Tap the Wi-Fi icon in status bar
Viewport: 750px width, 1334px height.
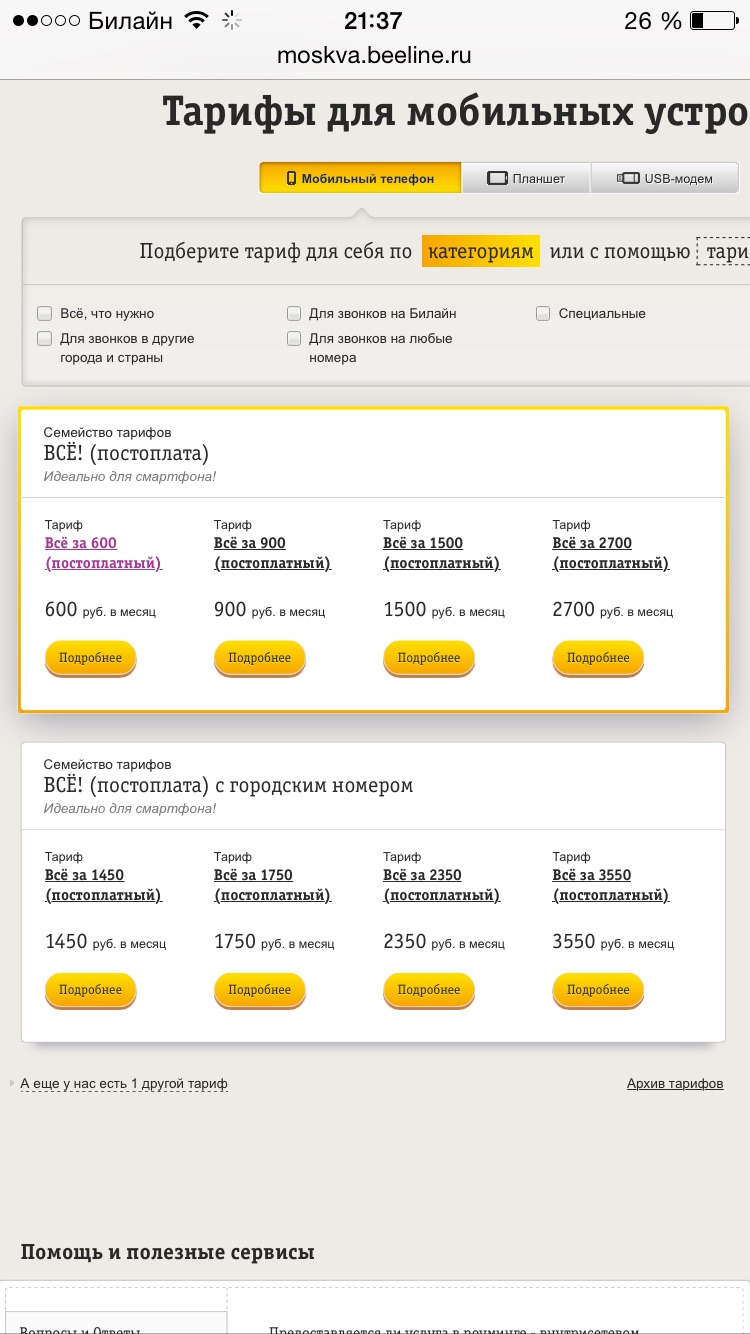click(x=196, y=21)
